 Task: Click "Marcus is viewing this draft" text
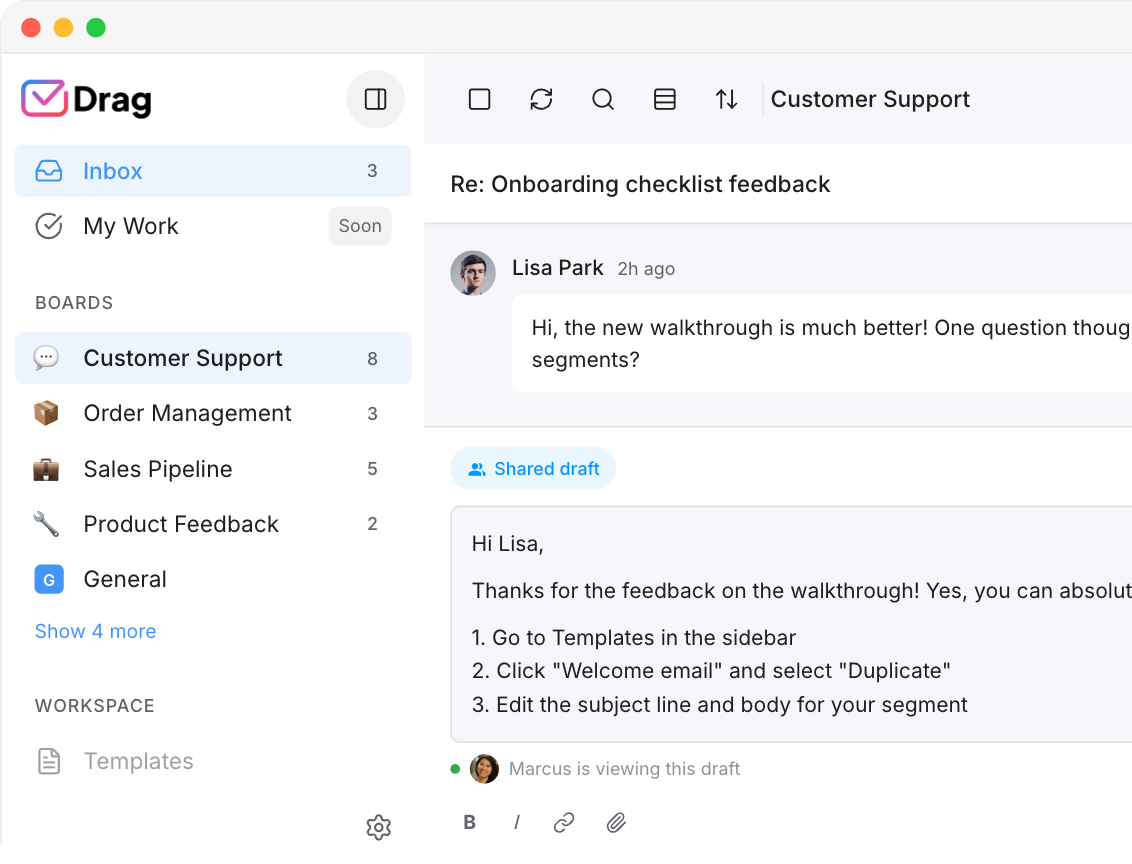tap(624, 769)
